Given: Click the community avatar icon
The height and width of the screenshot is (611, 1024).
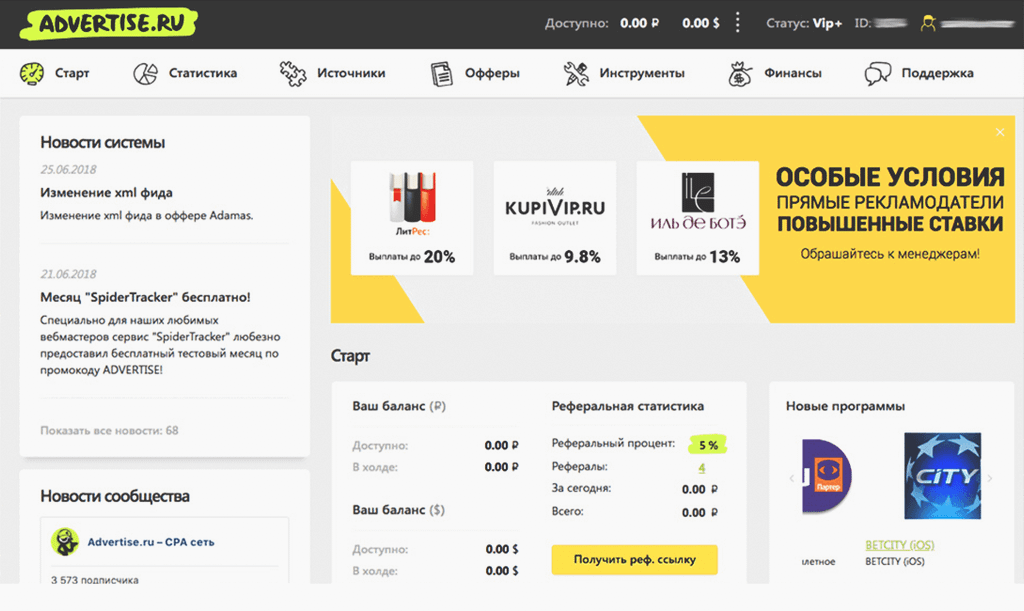Looking at the screenshot, I should click(x=65, y=542).
